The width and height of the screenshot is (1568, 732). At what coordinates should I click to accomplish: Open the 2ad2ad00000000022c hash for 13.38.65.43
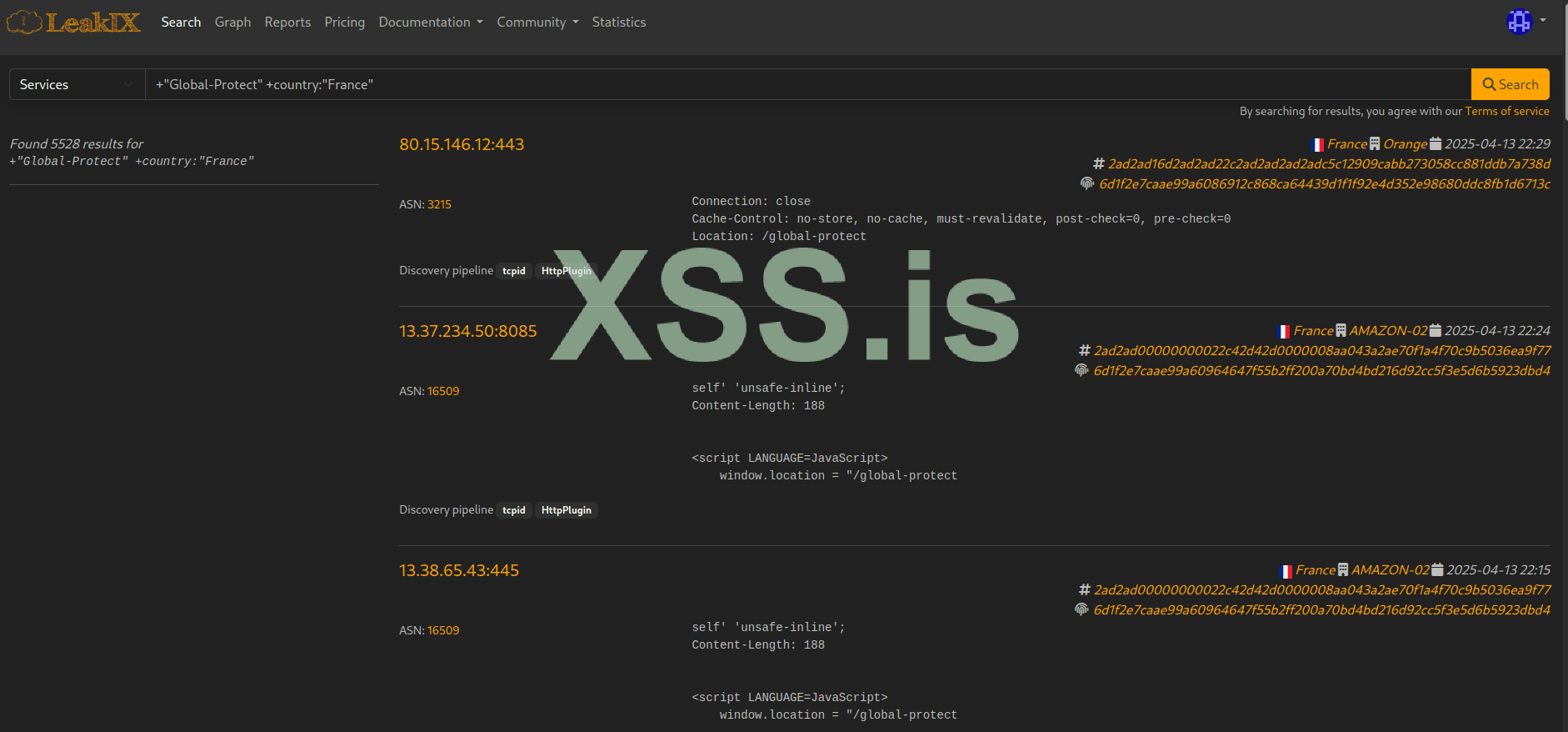click(x=1322, y=589)
